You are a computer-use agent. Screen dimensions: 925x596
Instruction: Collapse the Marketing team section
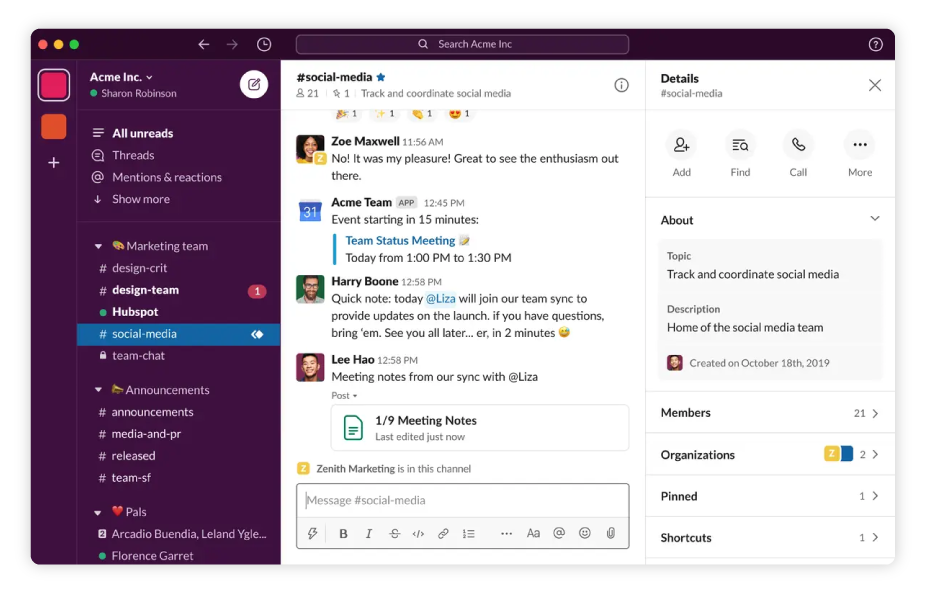click(x=99, y=246)
